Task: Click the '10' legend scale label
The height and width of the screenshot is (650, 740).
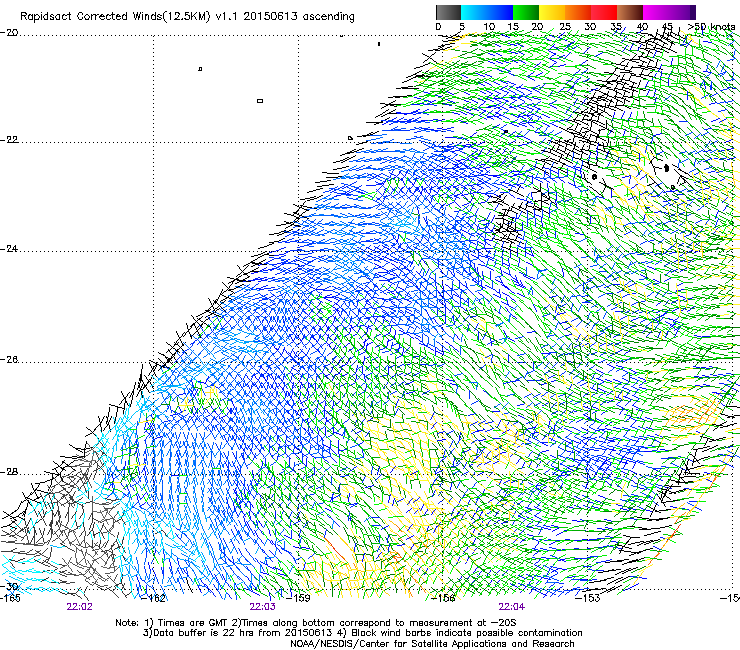Action: 489,27
